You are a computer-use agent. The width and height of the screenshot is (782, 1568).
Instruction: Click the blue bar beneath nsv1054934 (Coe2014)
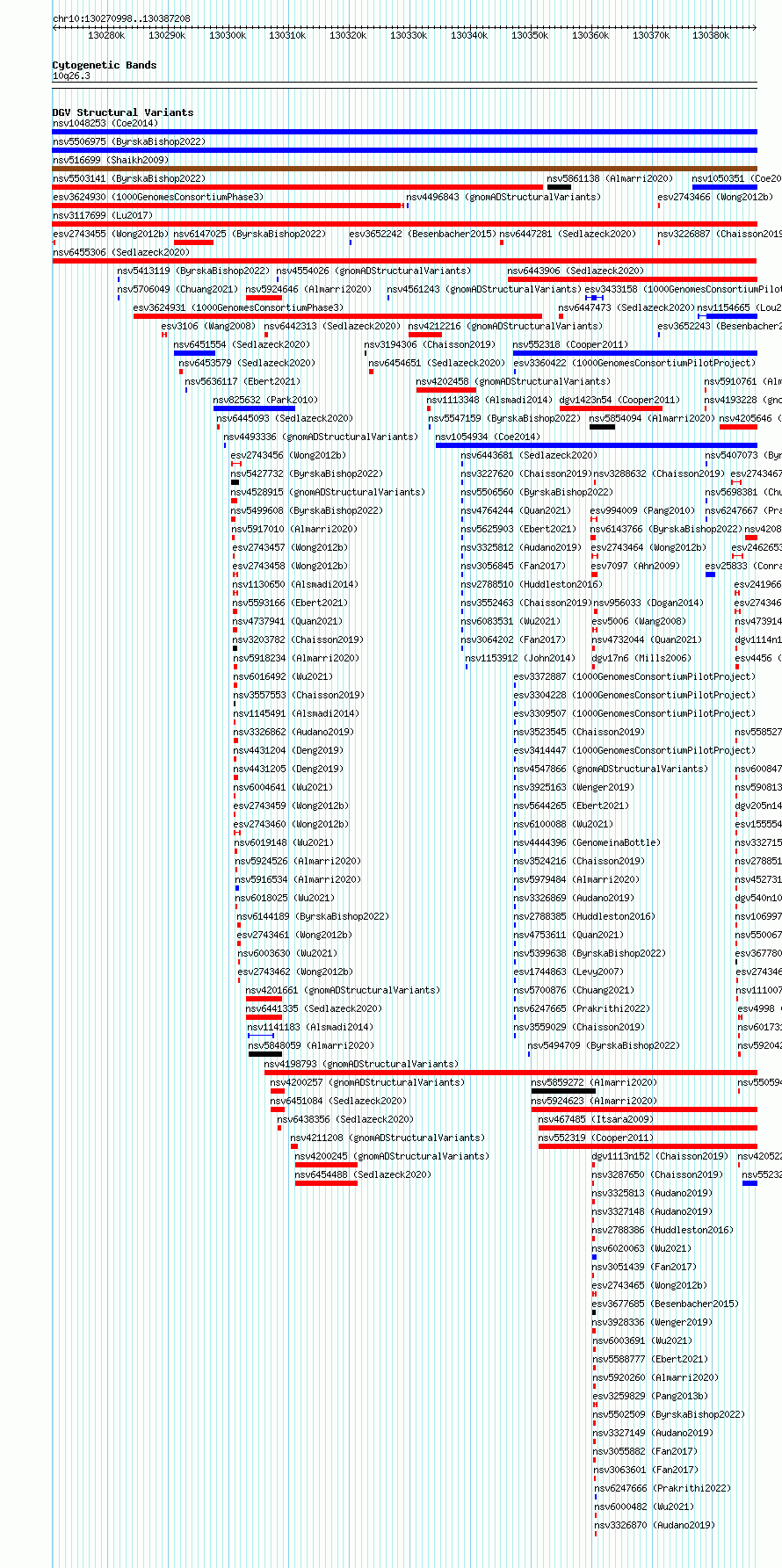click(x=596, y=445)
